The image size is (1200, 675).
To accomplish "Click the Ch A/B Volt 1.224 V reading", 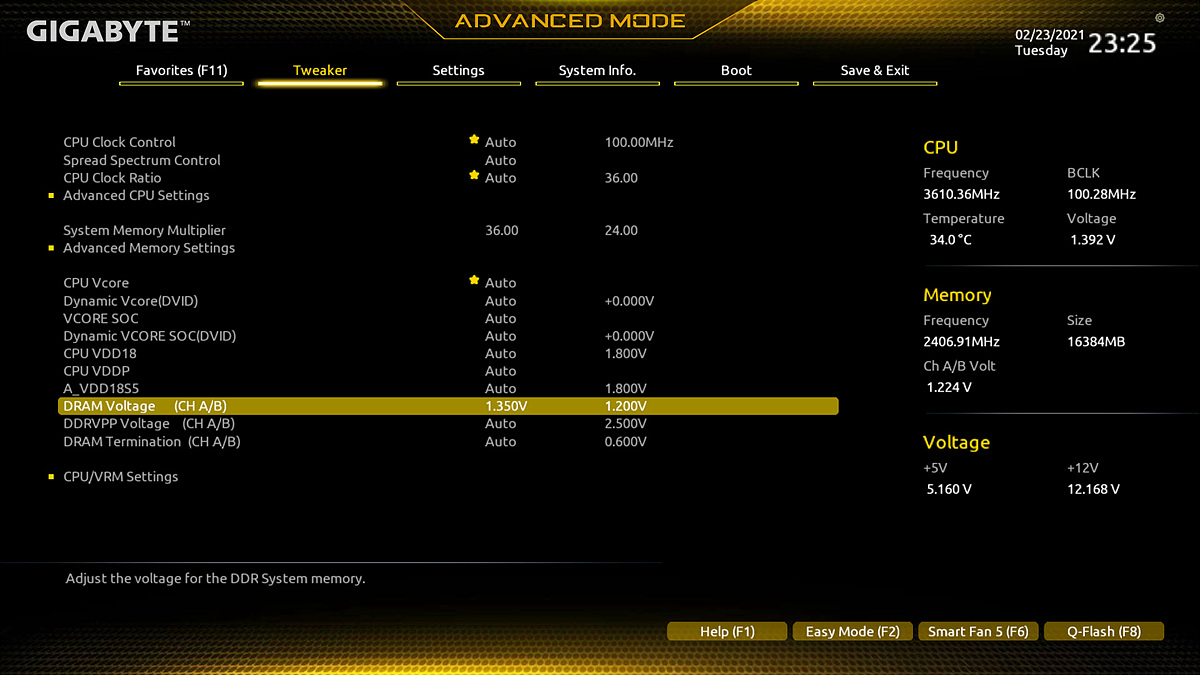I will [x=949, y=387].
